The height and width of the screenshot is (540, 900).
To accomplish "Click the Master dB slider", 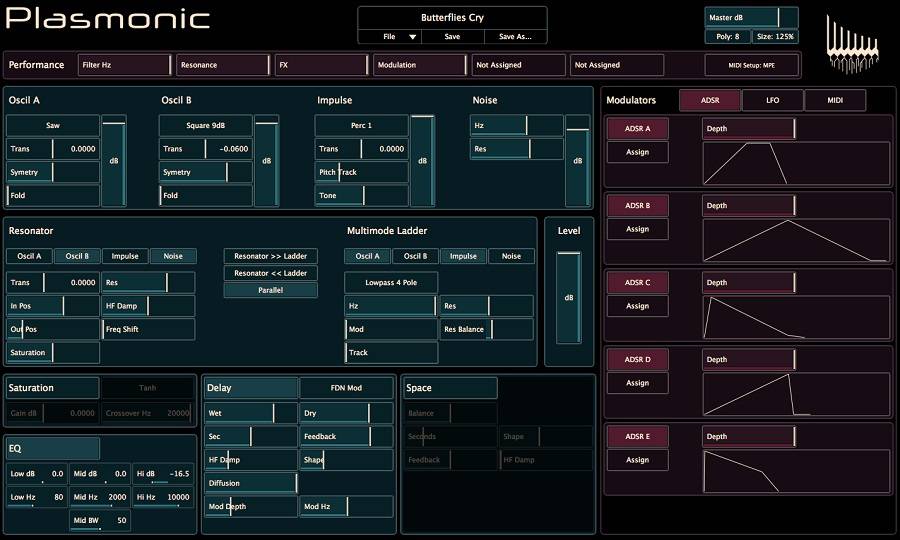I will coord(751,17).
